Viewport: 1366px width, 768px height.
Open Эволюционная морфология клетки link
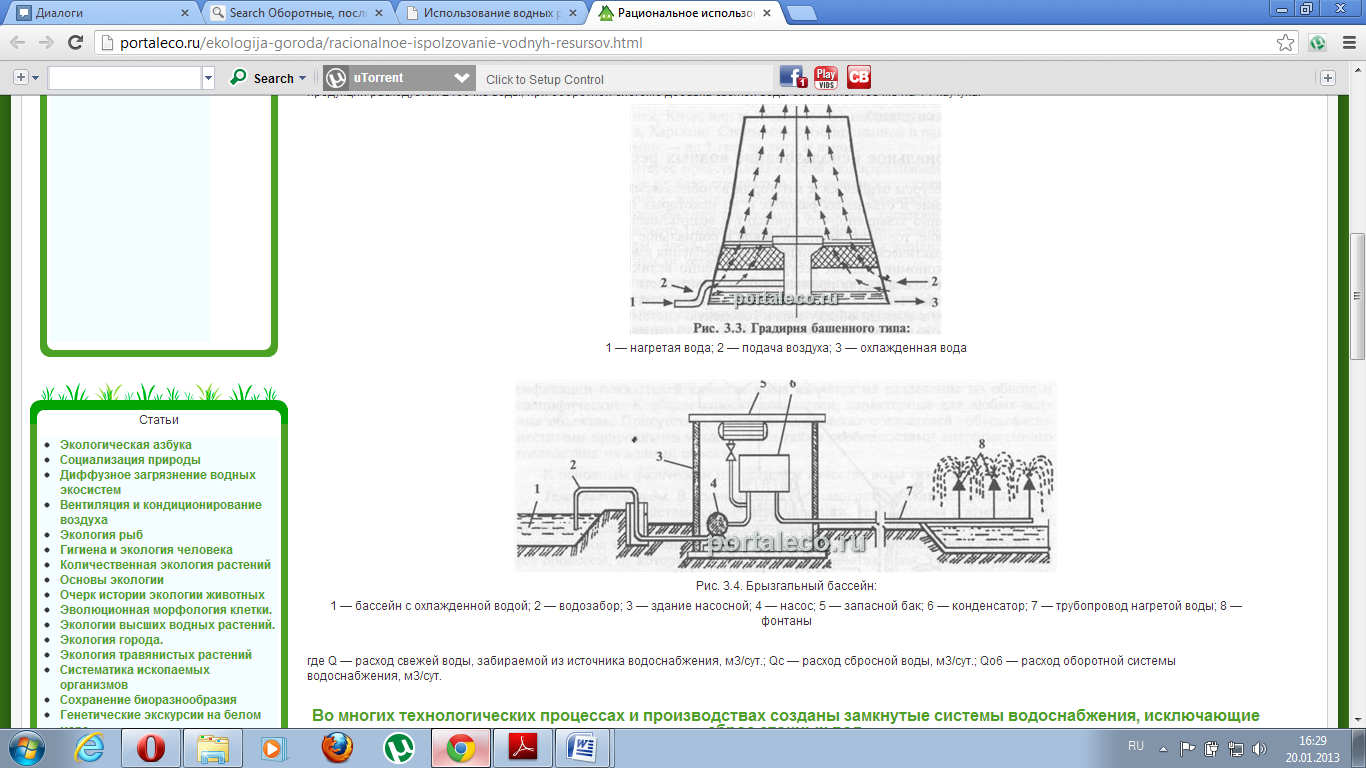coord(166,610)
